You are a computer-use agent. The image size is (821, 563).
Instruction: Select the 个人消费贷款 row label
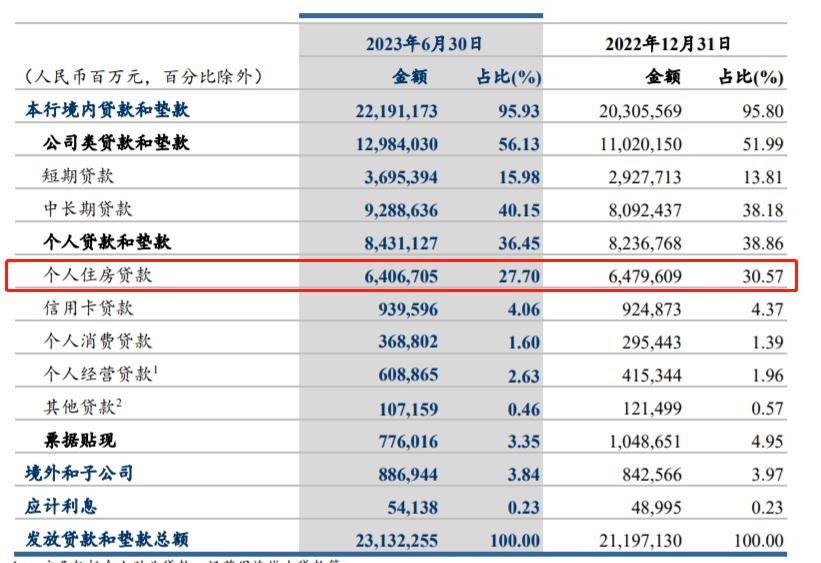click(x=97, y=341)
